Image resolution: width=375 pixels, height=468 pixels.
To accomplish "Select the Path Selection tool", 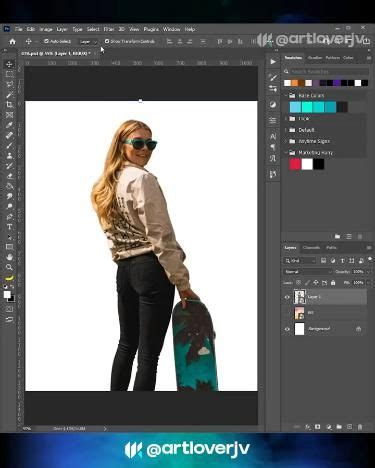I will tap(9, 237).
